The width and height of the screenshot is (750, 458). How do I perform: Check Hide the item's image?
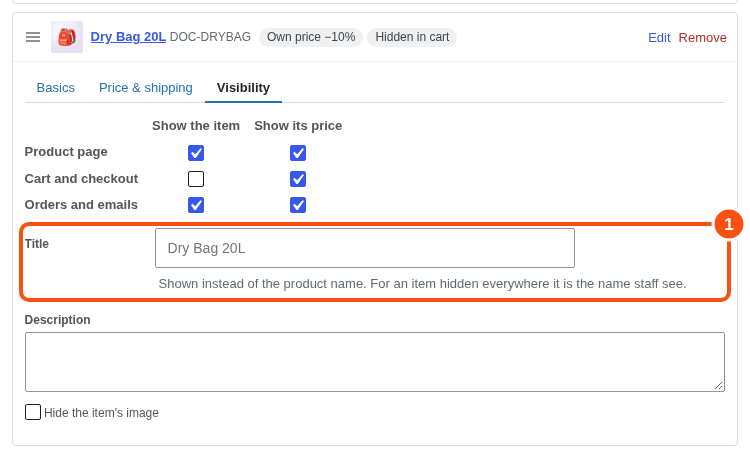(33, 412)
